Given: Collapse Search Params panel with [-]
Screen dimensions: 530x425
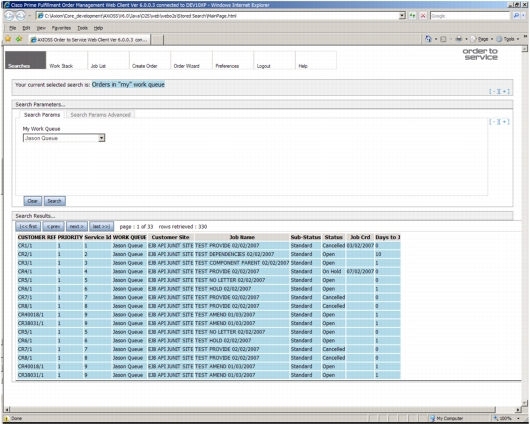Looking at the screenshot, I should 493,122.
